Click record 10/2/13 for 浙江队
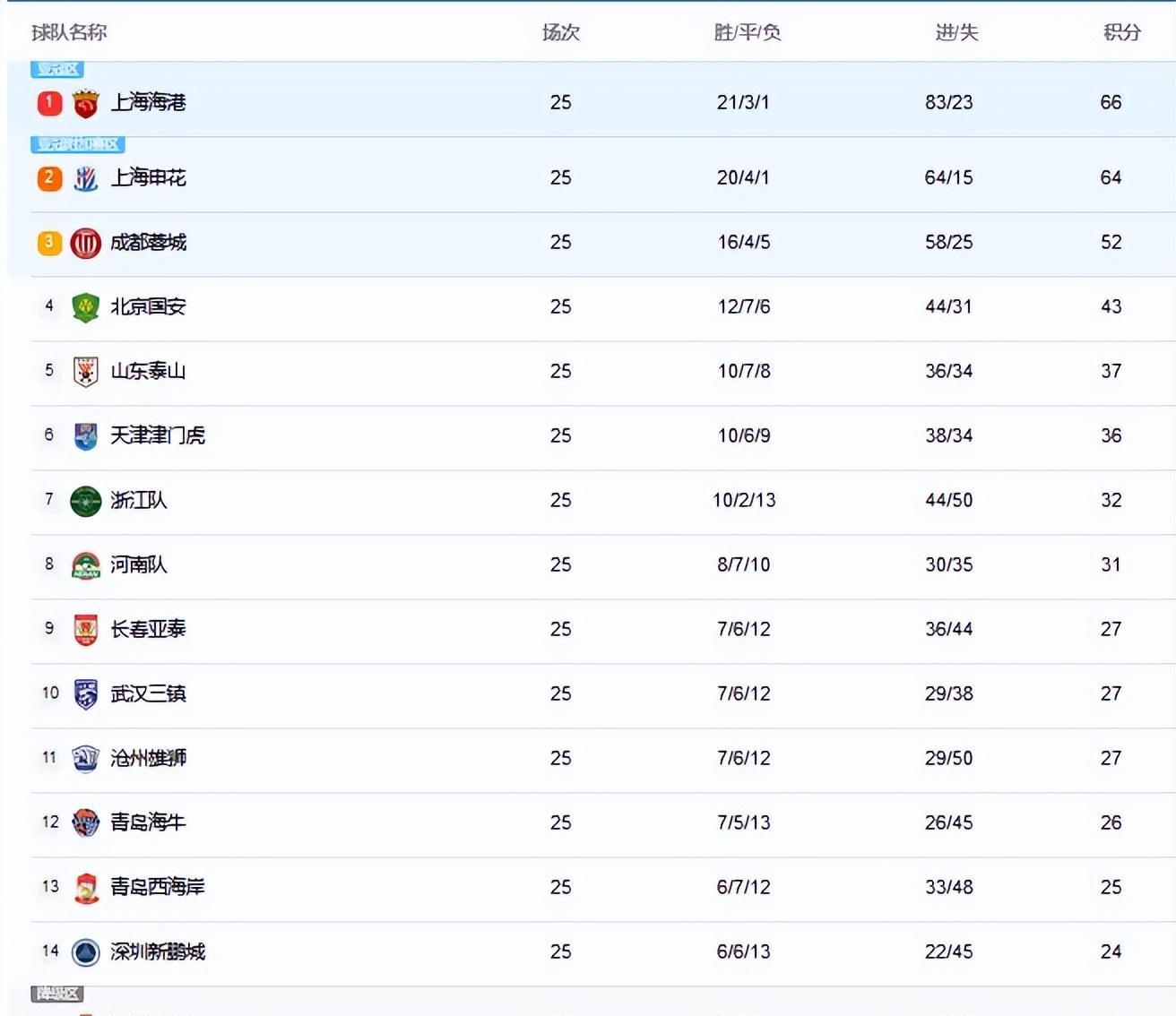The height and width of the screenshot is (1016, 1176). (x=744, y=500)
